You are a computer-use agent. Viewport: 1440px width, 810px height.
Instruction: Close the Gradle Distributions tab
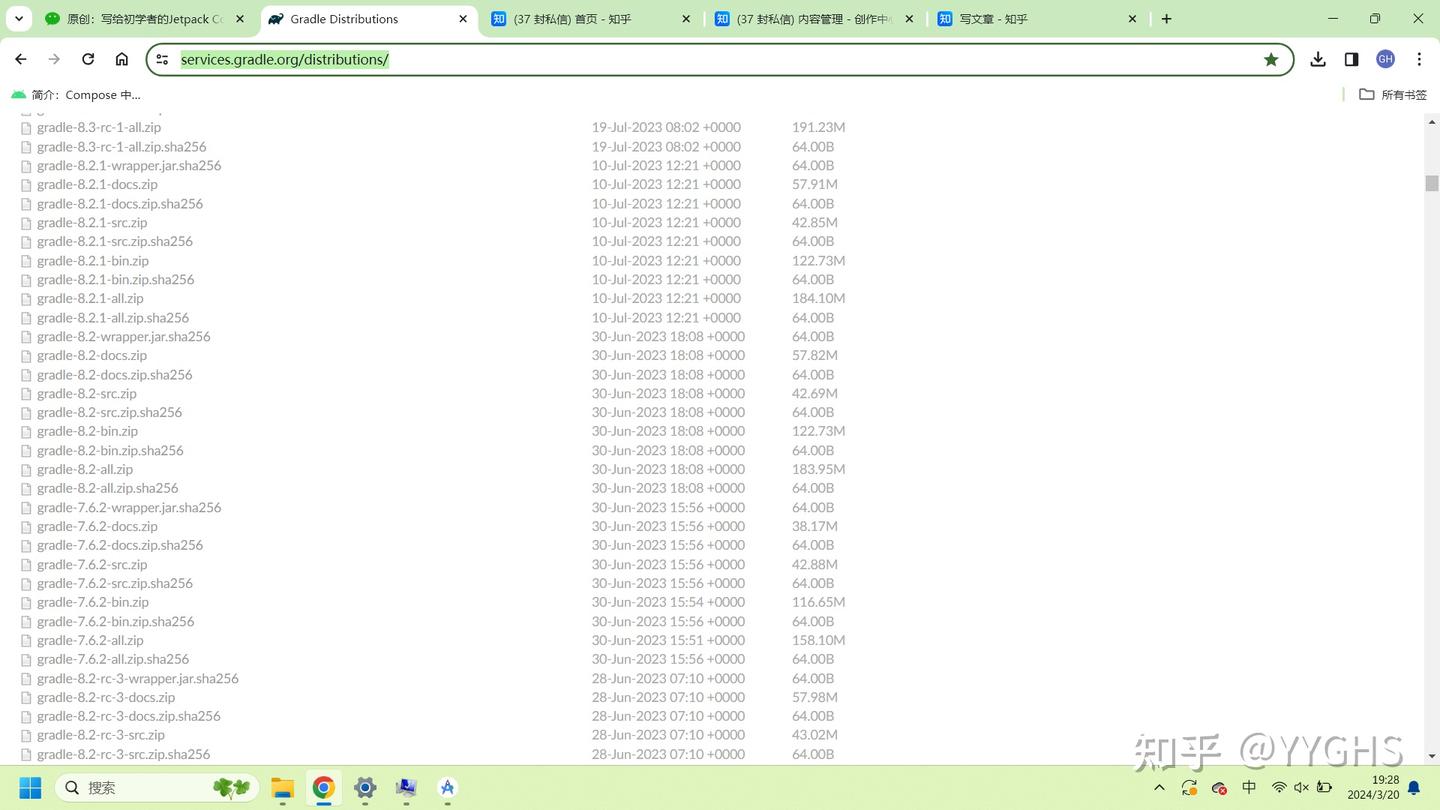(463, 19)
